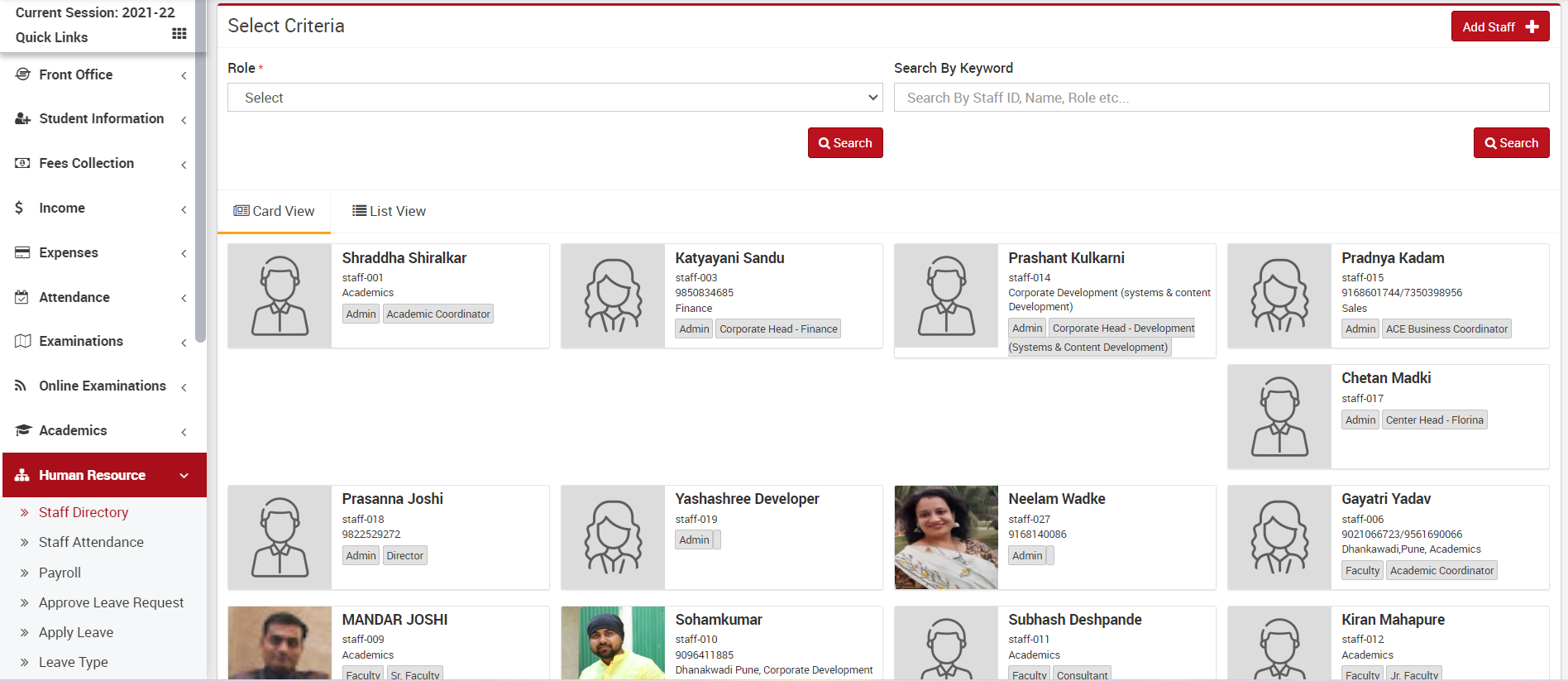Image resolution: width=1568 pixels, height=681 pixels.
Task: Expand the Expenses menu arrow
Action: click(184, 253)
